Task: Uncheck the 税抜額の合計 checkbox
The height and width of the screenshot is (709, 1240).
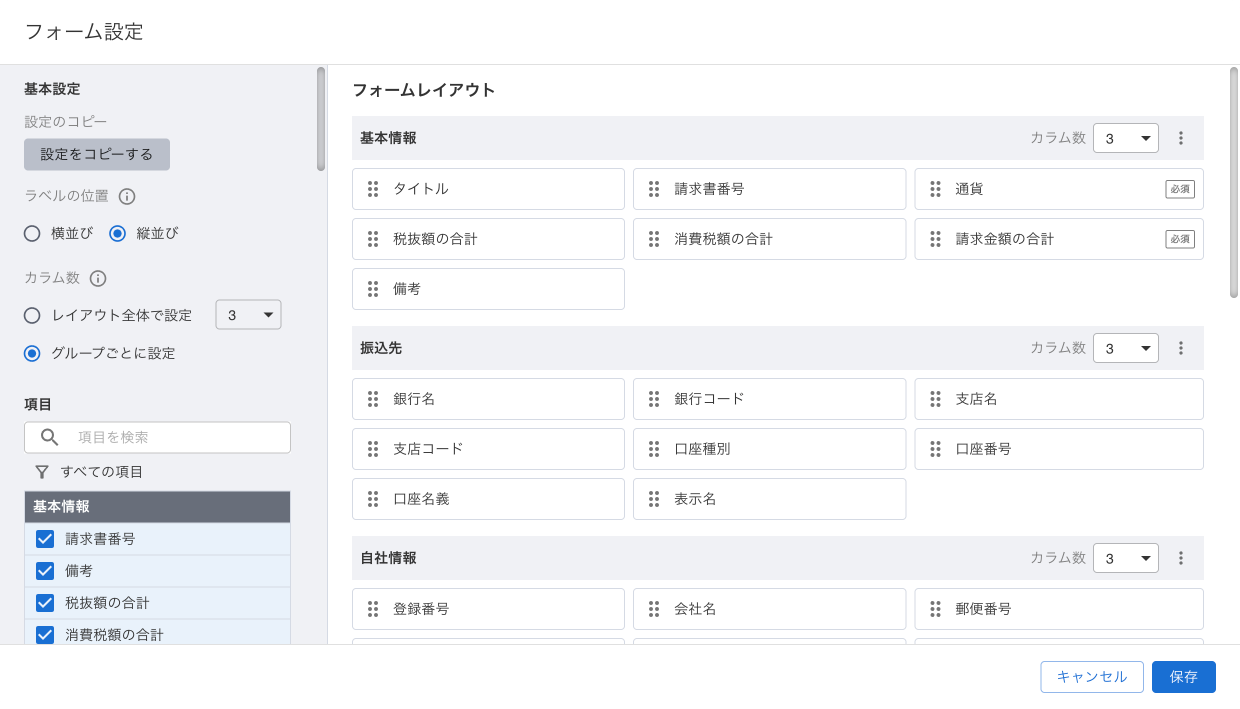Action: click(45, 603)
